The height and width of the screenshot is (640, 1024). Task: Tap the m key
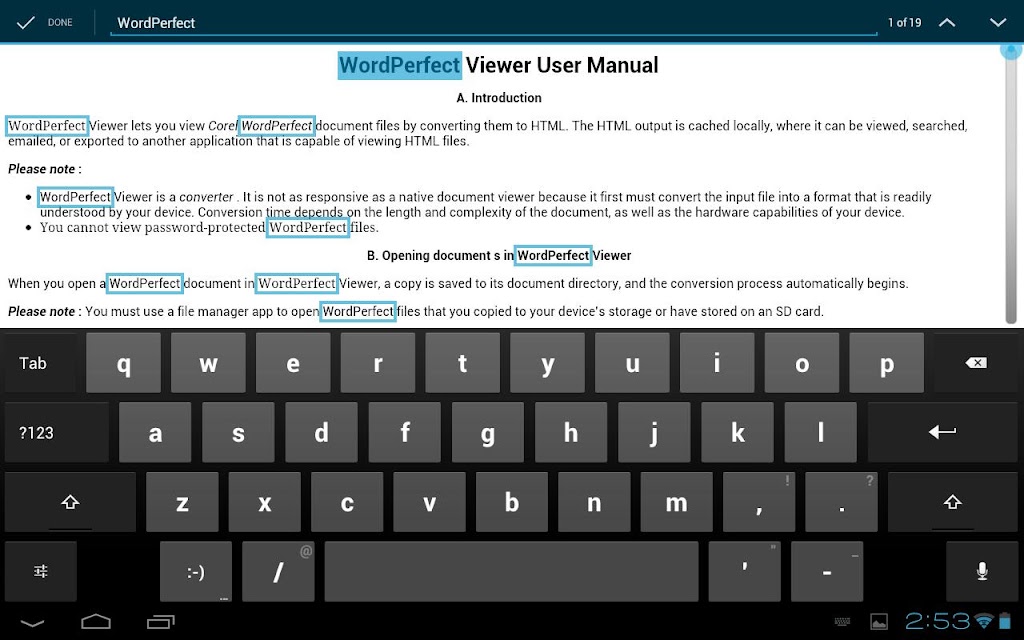[x=677, y=502]
